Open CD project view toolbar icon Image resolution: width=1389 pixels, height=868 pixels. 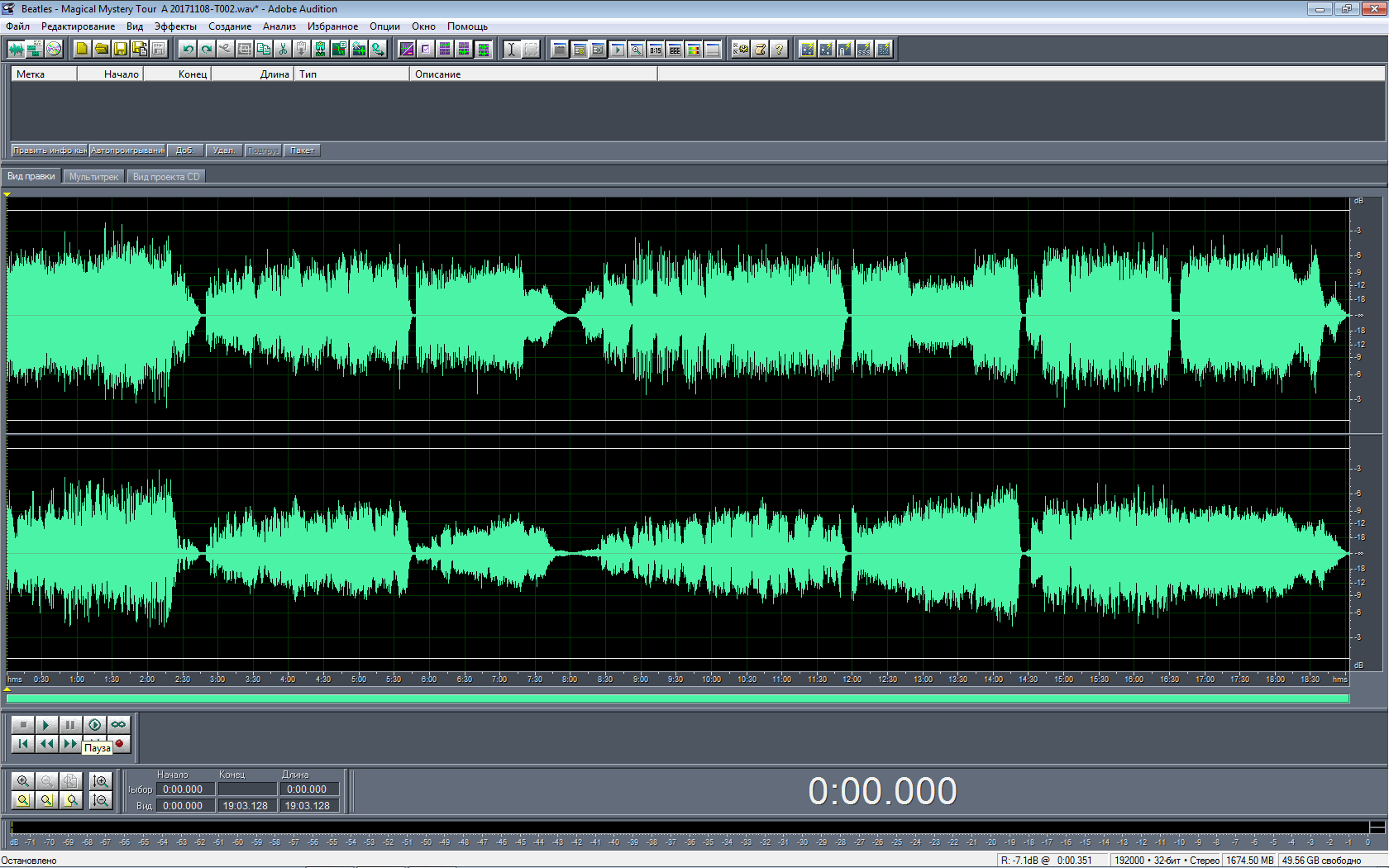[x=54, y=49]
